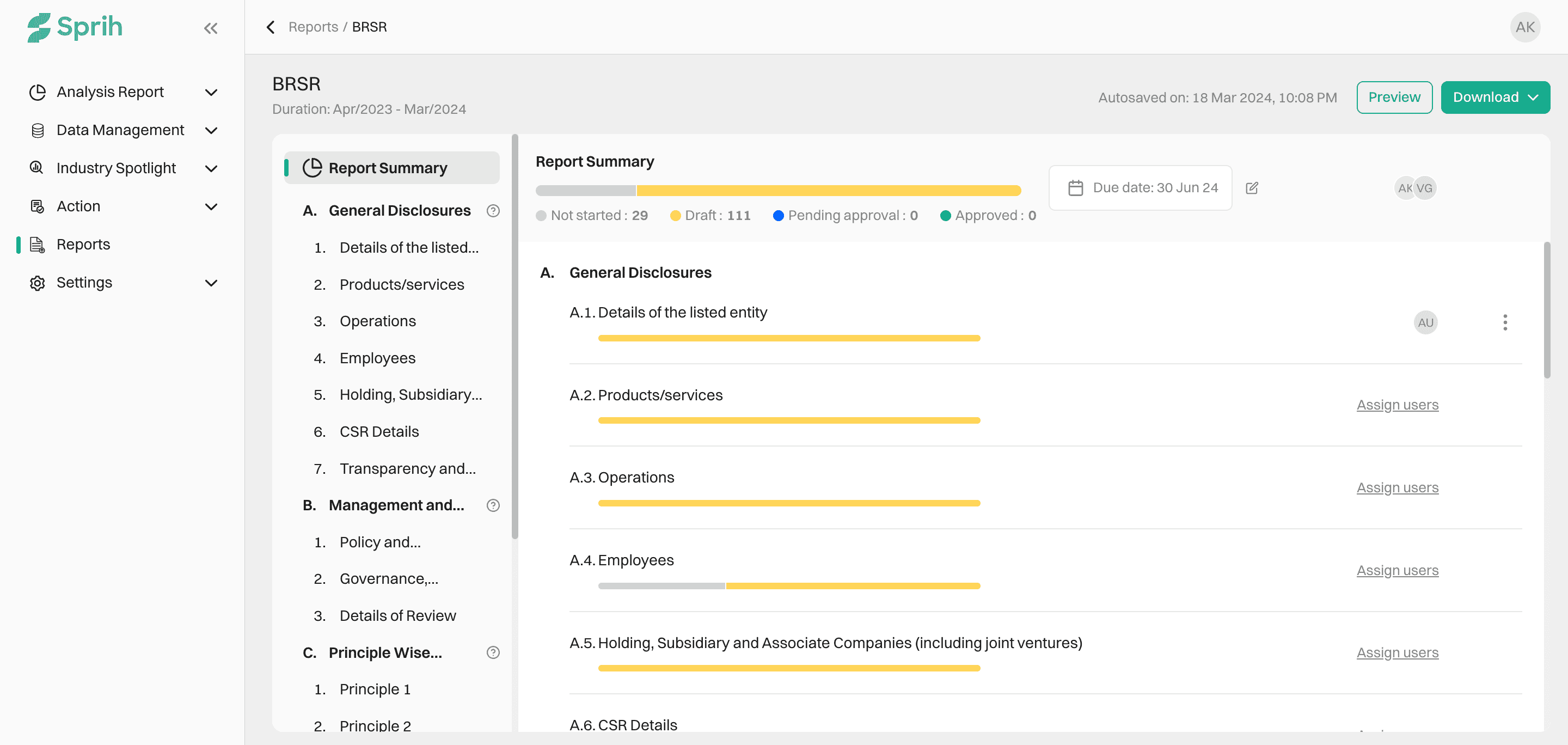
Task: Click the Report Summary pie icon
Action: (313, 168)
